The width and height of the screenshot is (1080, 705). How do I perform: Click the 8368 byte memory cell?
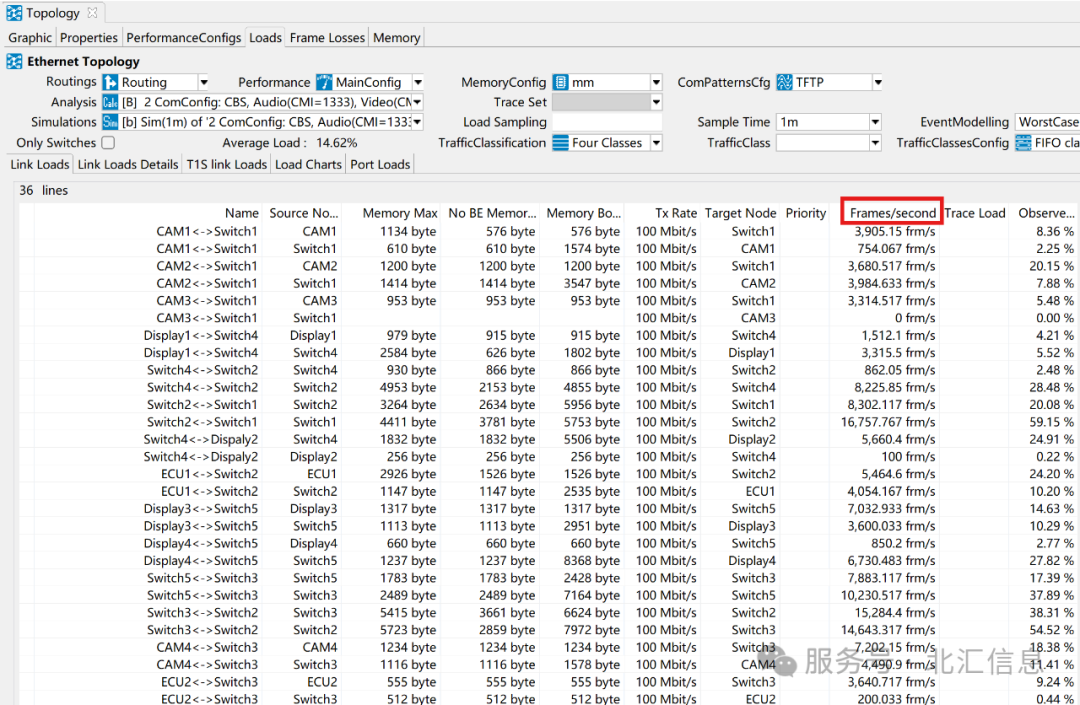coord(592,560)
